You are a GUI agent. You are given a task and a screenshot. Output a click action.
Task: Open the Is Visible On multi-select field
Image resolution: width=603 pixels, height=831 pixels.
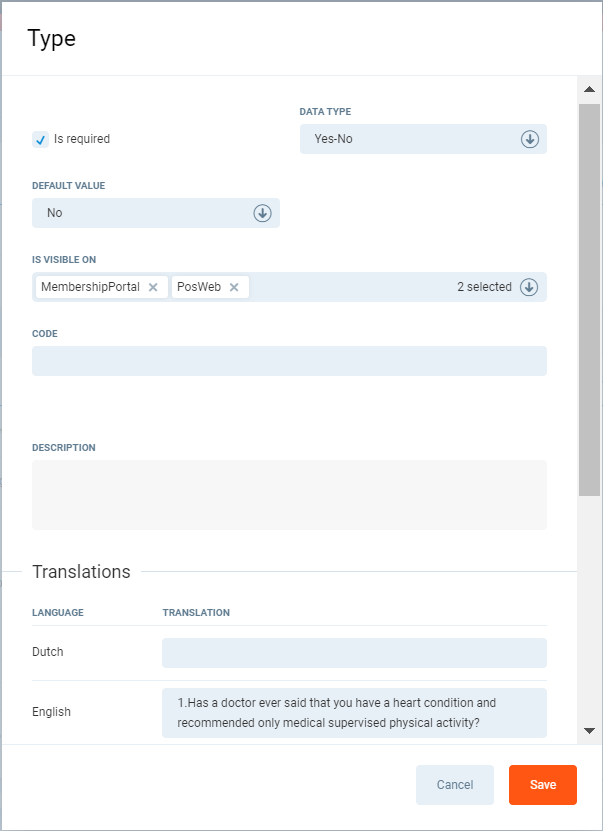[x=350, y=287]
